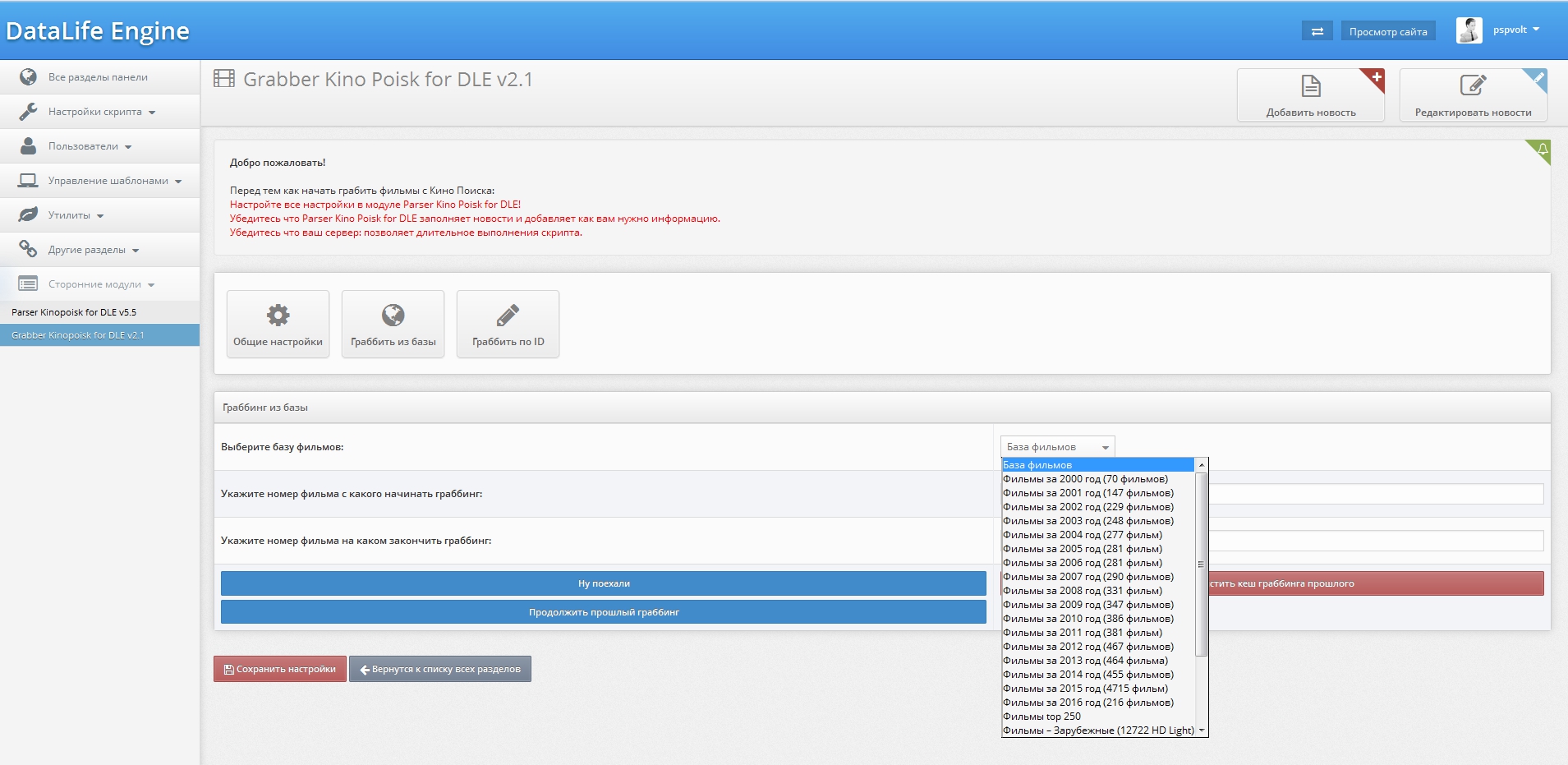Select Grabber Kinopoisk for DLE v2.1
This screenshot has height=765, width=1568.
[99, 335]
